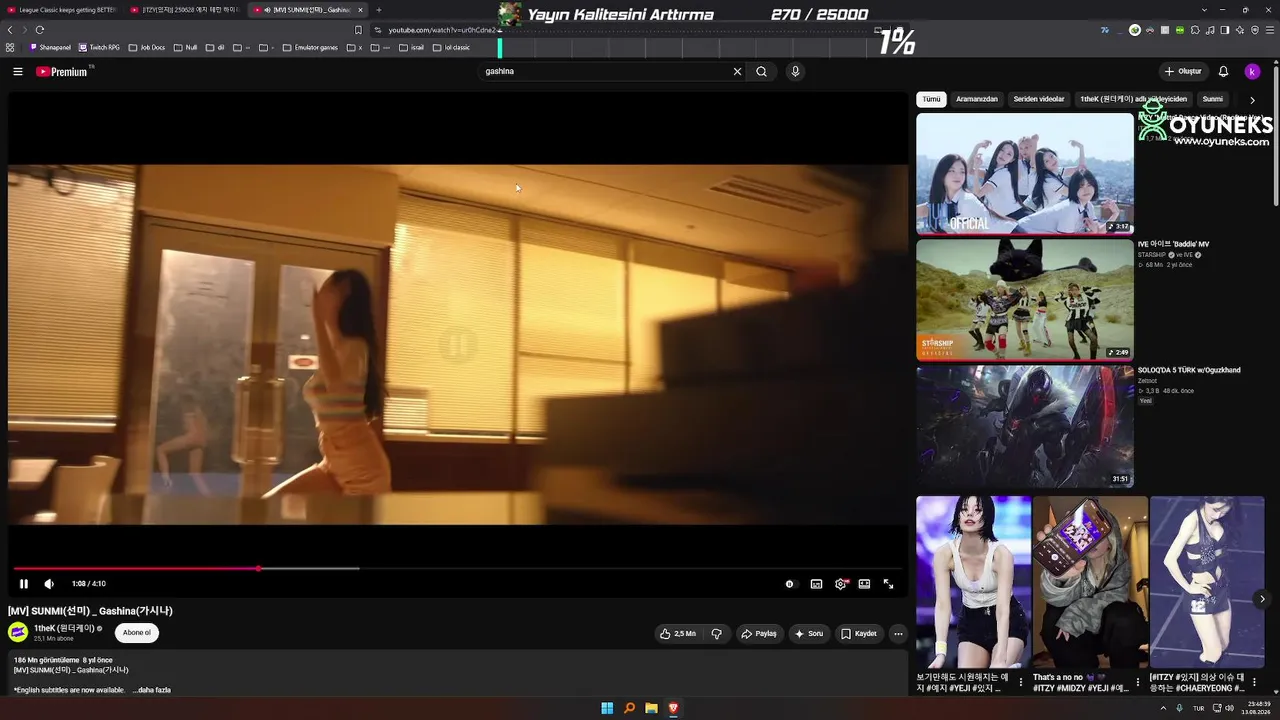Toggle subtitles in the video player

(816, 584)
